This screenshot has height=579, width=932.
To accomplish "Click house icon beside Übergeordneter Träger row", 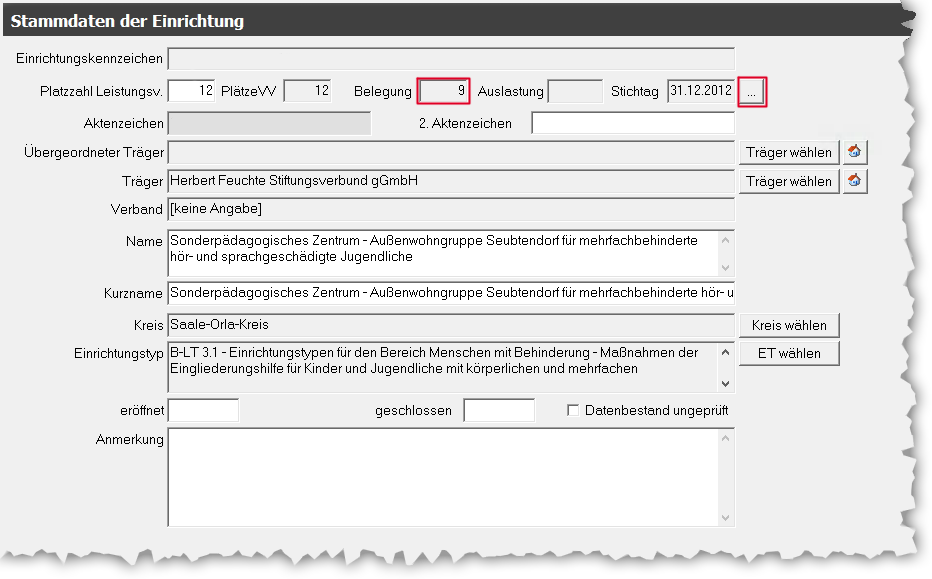I will pos(854,152).
